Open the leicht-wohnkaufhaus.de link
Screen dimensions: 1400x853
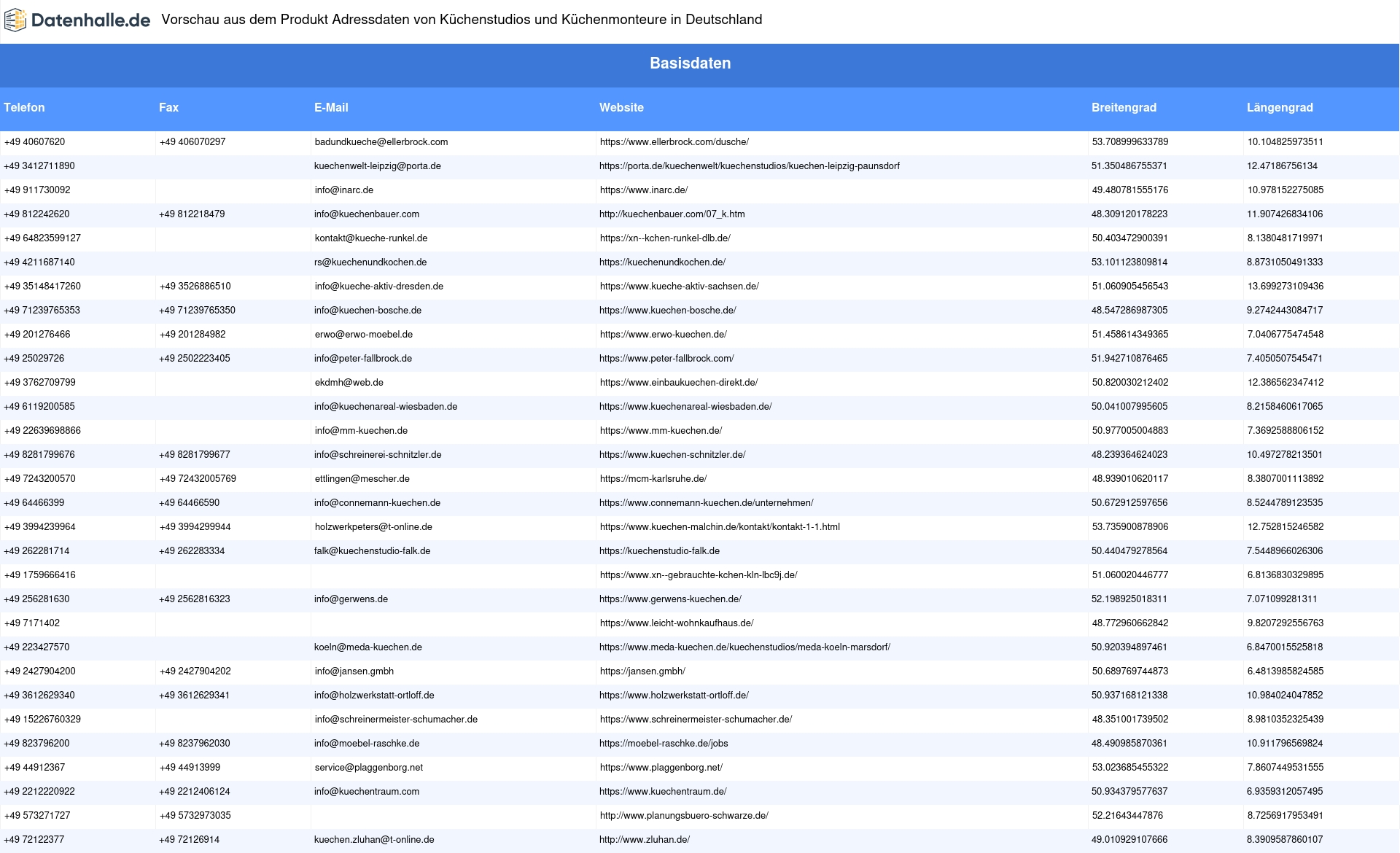pyautogui.click(x=677, y=623)
